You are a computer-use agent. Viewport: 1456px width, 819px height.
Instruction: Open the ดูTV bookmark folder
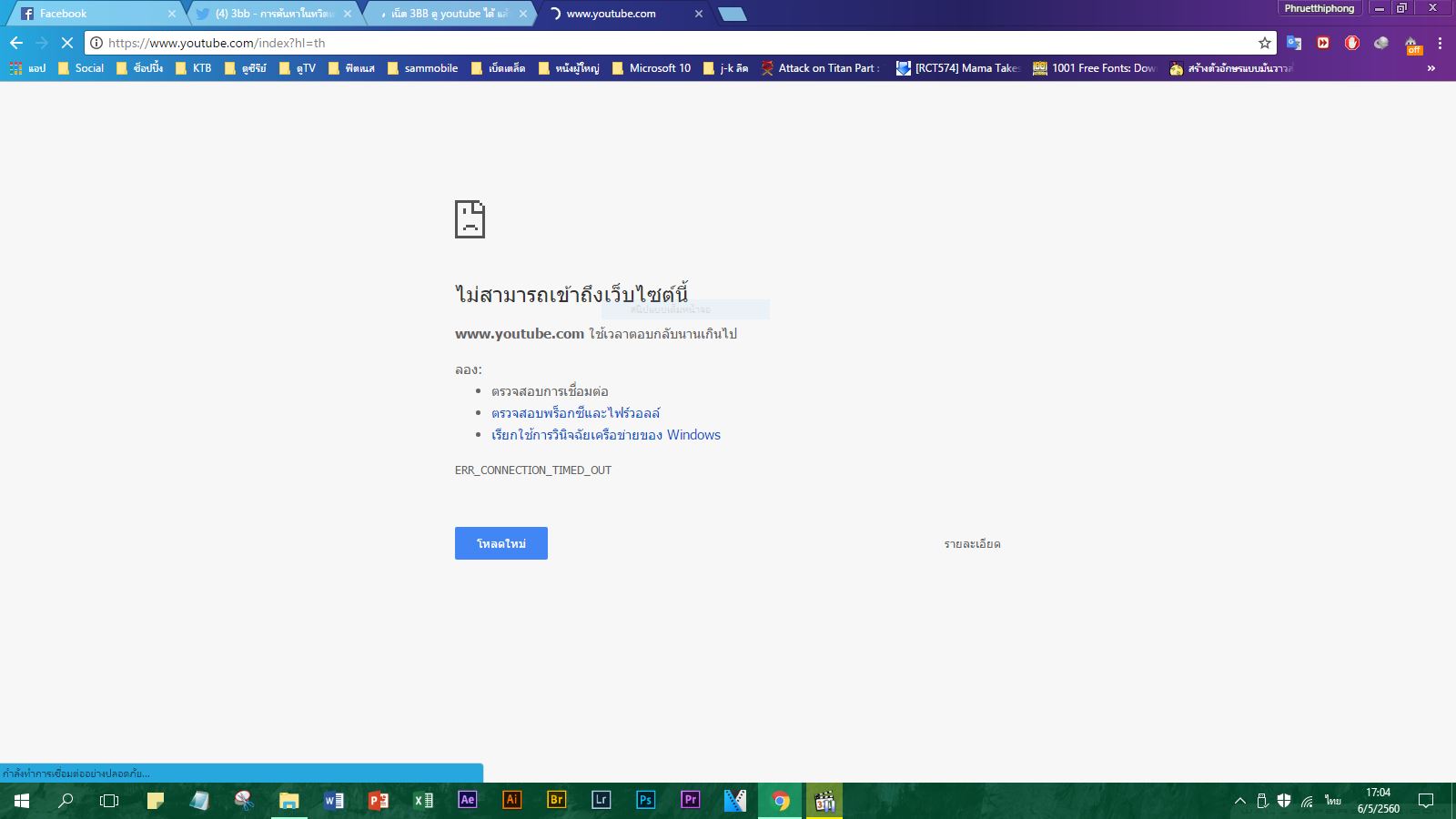point(298,68)
